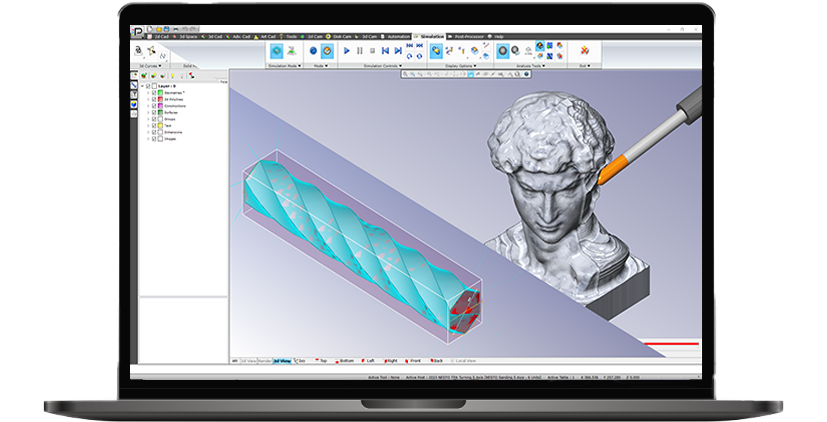Expand the 3d Polylines tree node

pyautogui.click(x=148, y=99)
